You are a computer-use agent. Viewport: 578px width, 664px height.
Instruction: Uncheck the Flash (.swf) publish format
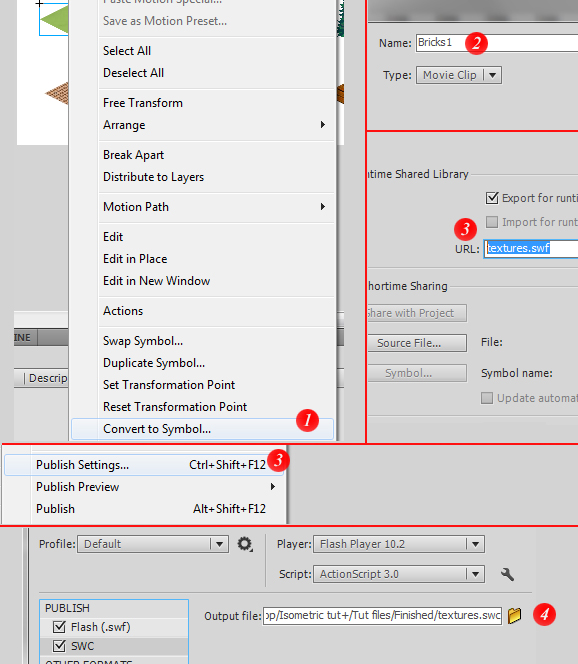(x=59, y=626)
